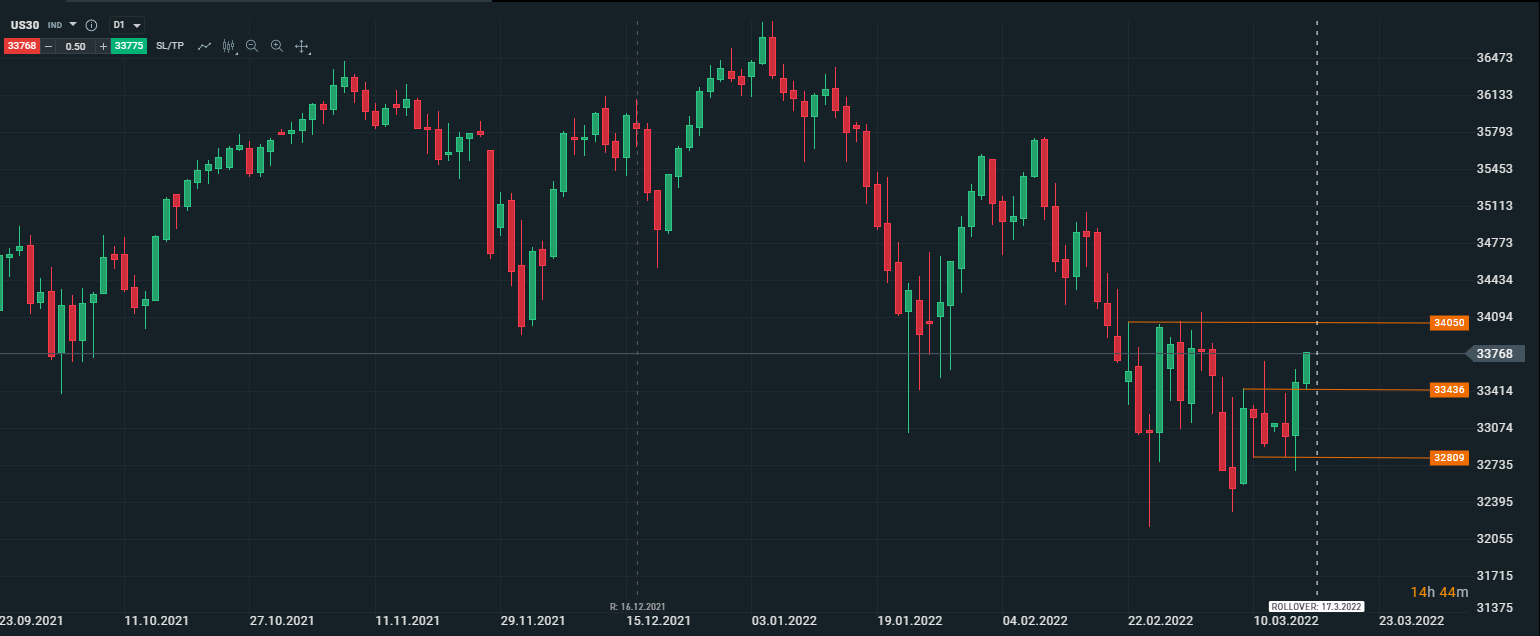Expand the US30 instrument dropdown arrow
1540x636 pixels.
click(73, 24)
